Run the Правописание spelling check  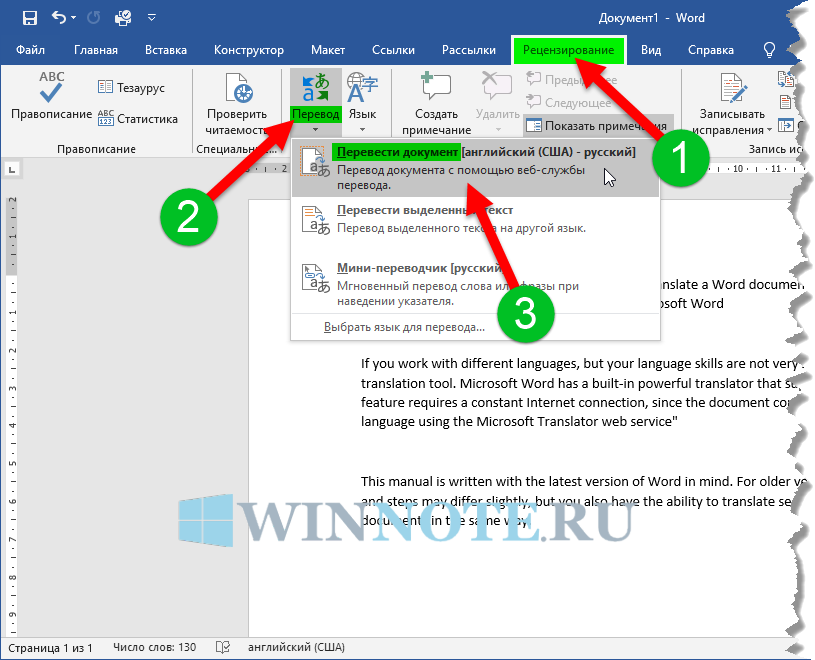coord(50,98)
